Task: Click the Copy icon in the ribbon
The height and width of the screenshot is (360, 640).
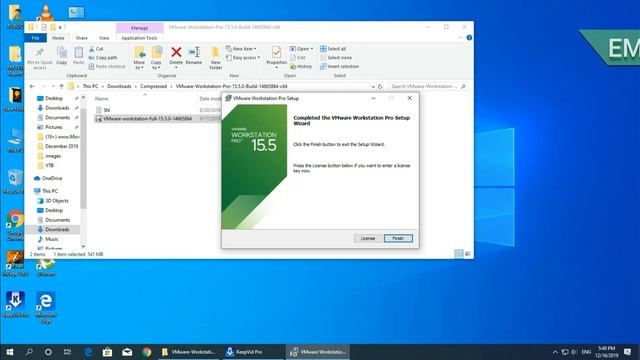Action: 62,56
